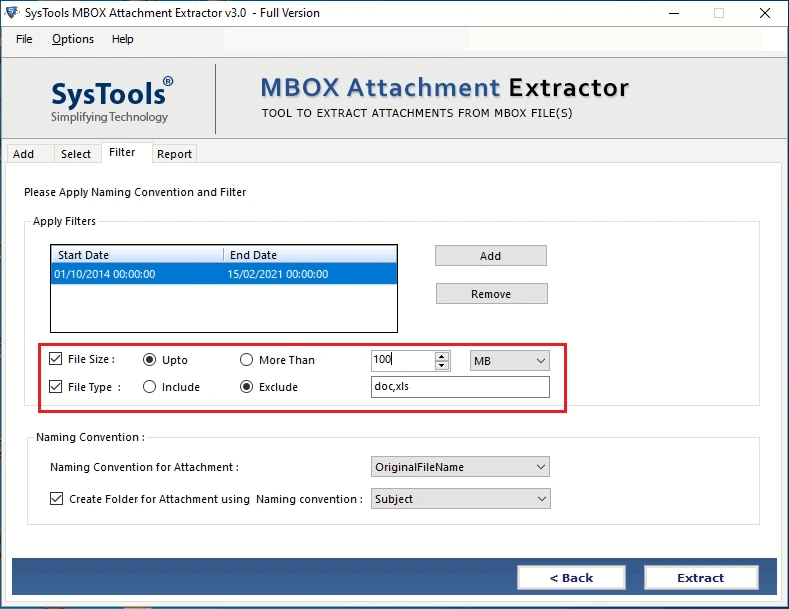Disable Create Folder for Attachment checkbox

coord(56,499)
